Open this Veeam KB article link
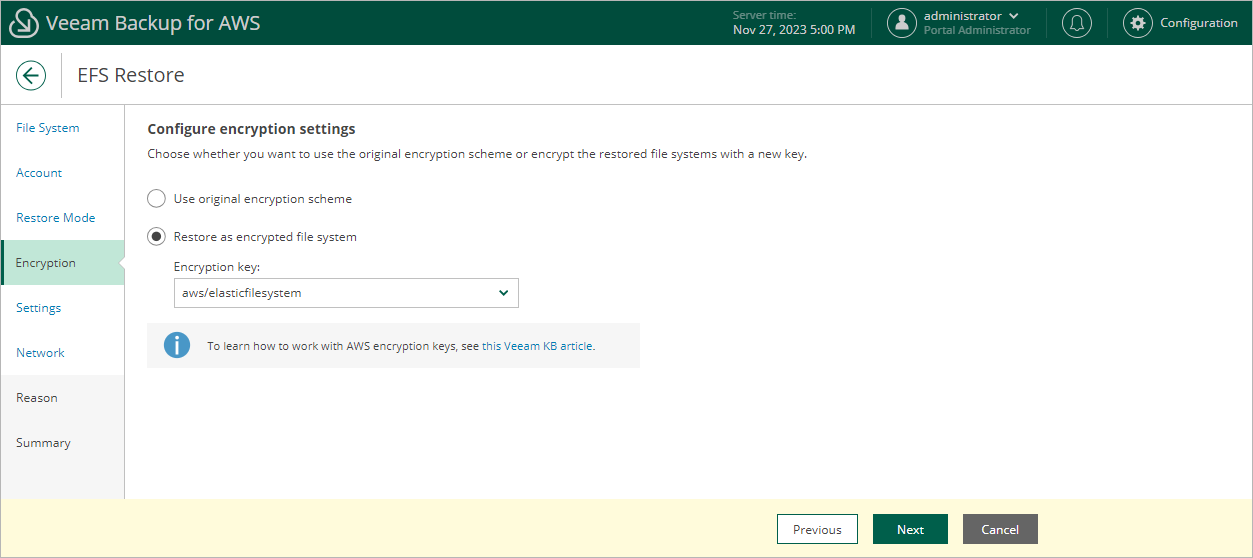 coord(537,346)
